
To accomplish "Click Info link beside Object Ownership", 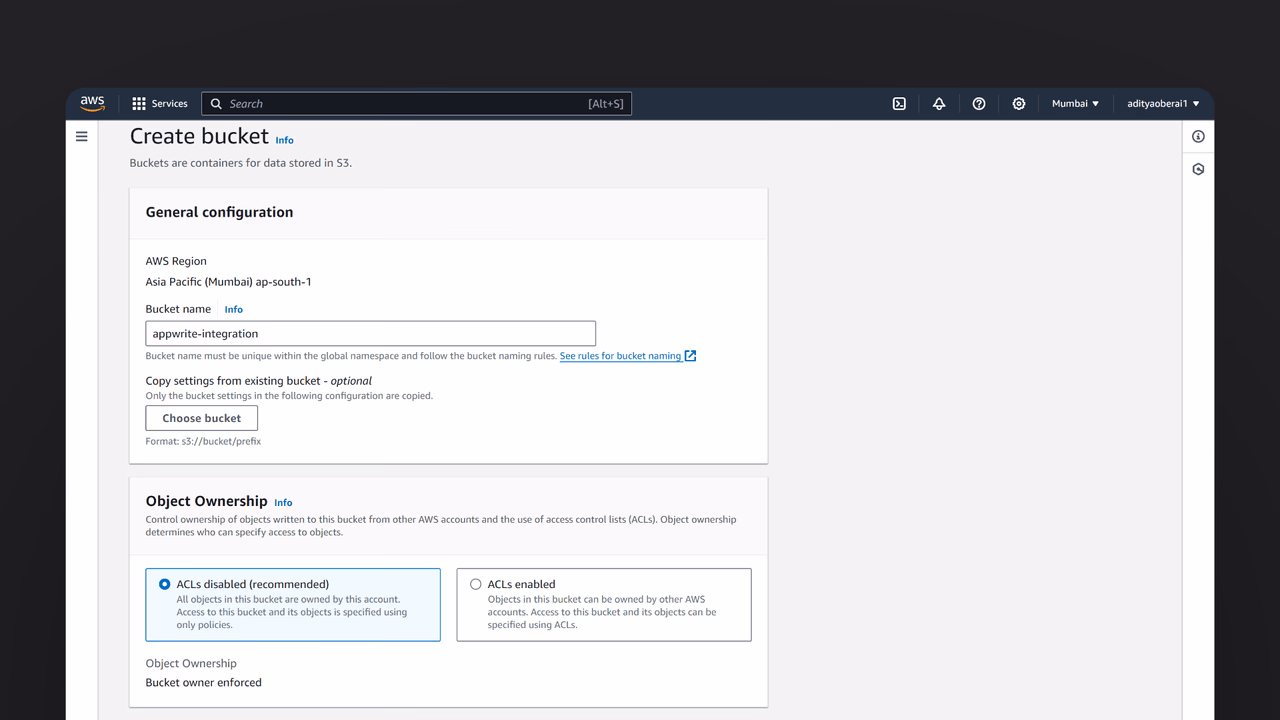I will point(283,502).
